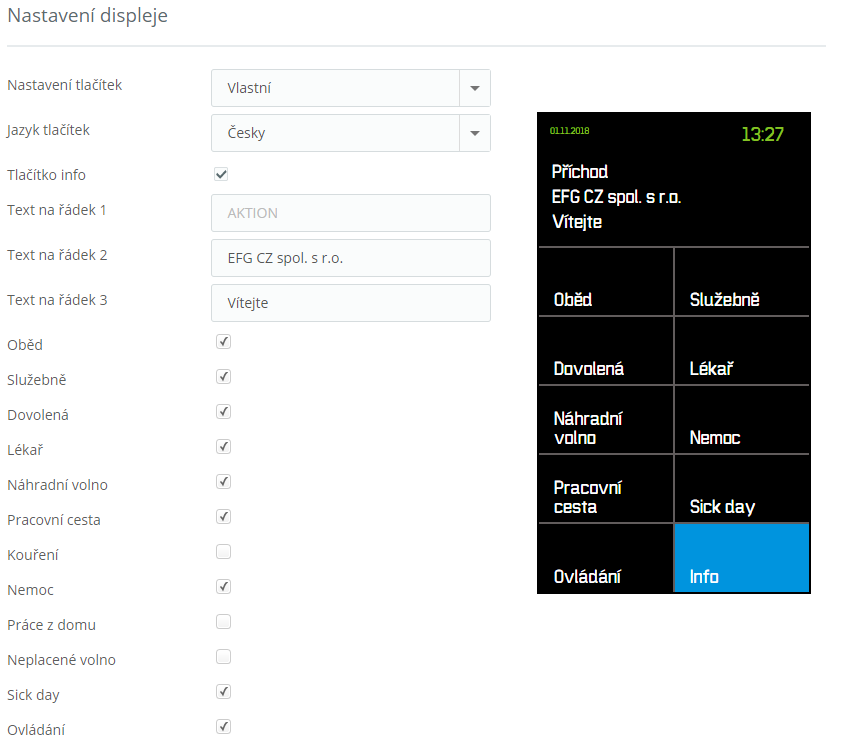Expand the Jazyk tlačítek language dropdown
Image resolution: width=845 pixels, height=747 pixels.
350,133
